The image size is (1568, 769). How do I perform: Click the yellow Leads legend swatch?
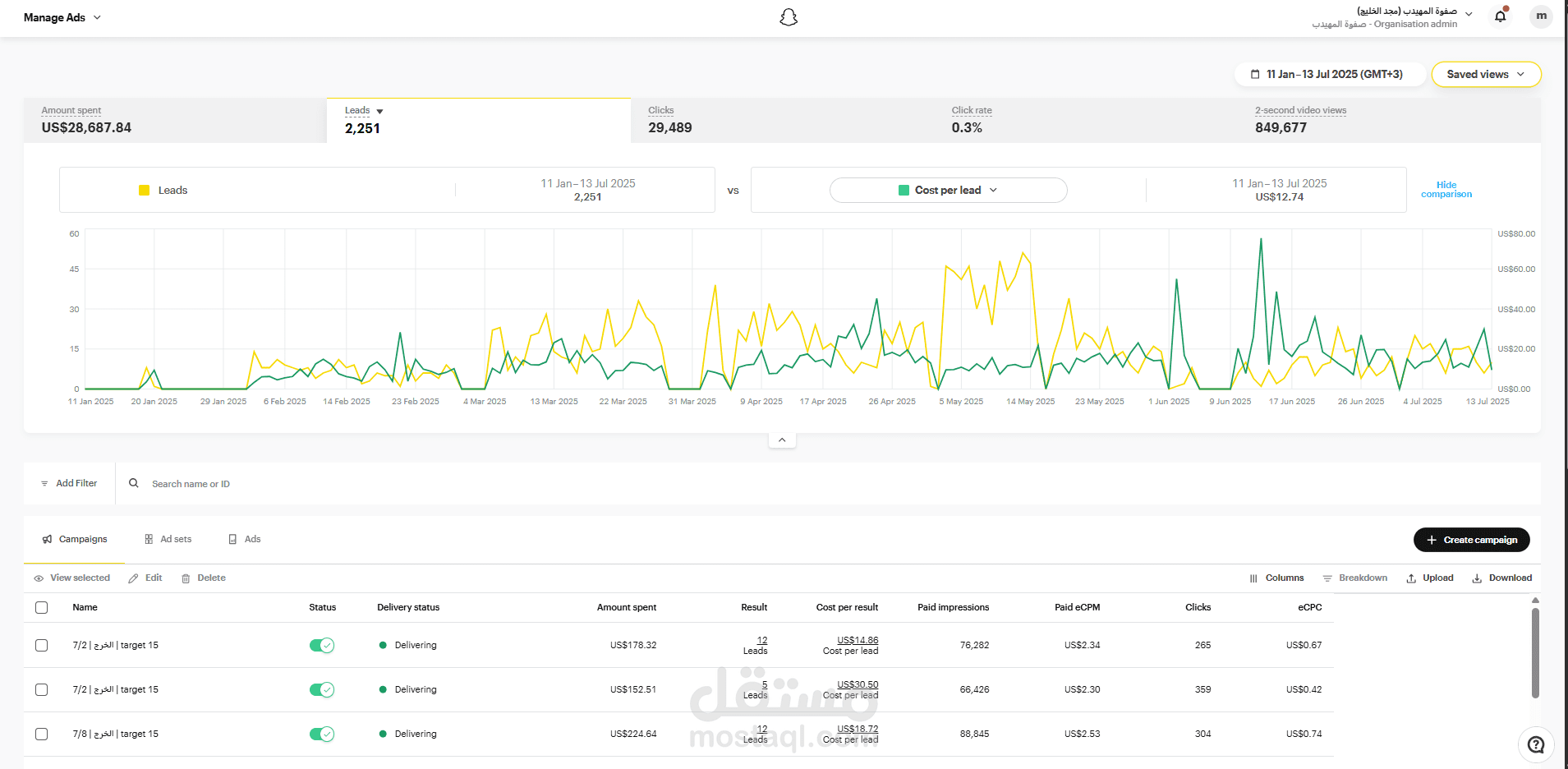tap(145, 190)
